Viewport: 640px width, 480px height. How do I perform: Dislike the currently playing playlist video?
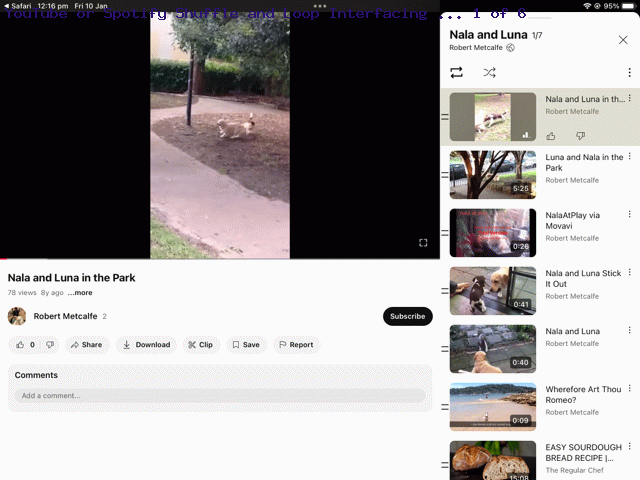coord(580,136)
